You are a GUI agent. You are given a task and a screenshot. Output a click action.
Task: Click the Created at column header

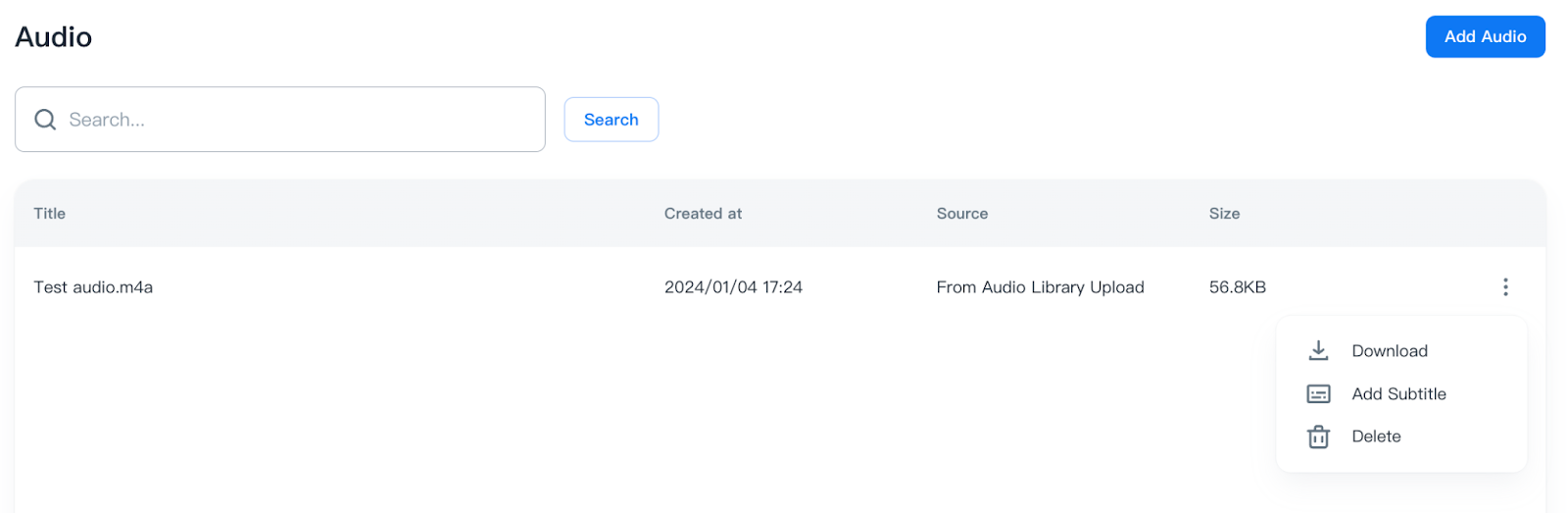[703, 214]
